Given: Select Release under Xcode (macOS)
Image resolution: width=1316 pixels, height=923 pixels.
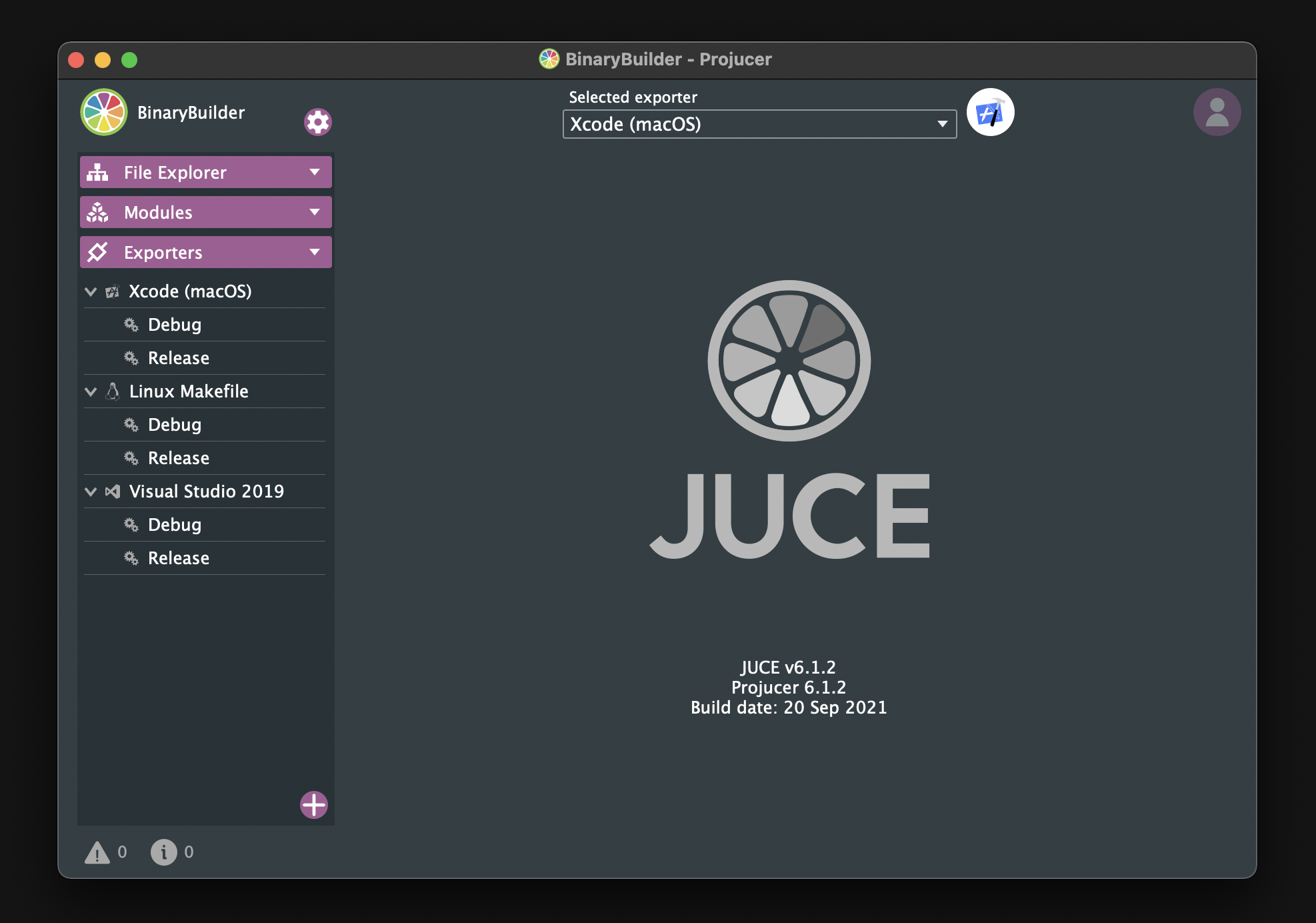Looking at the screenshot, I should 205,358.
